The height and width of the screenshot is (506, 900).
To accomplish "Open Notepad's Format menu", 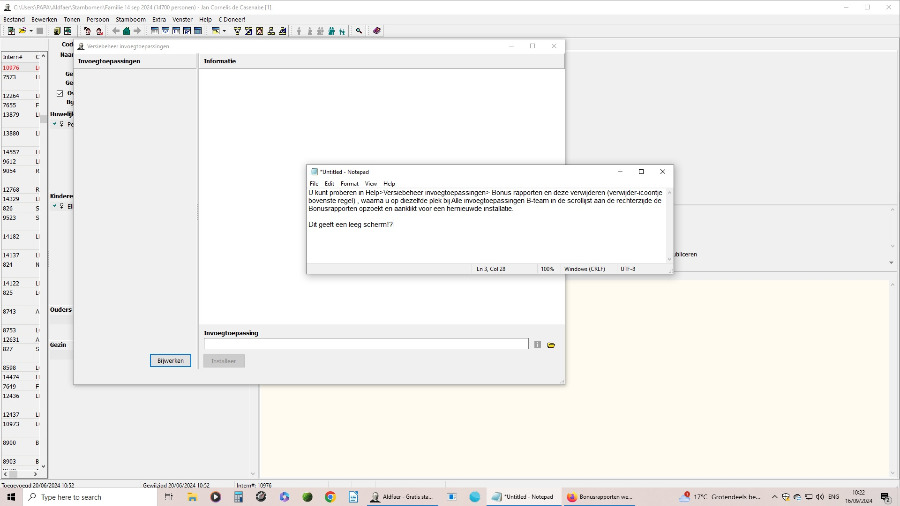I will [x=349, y=184].
